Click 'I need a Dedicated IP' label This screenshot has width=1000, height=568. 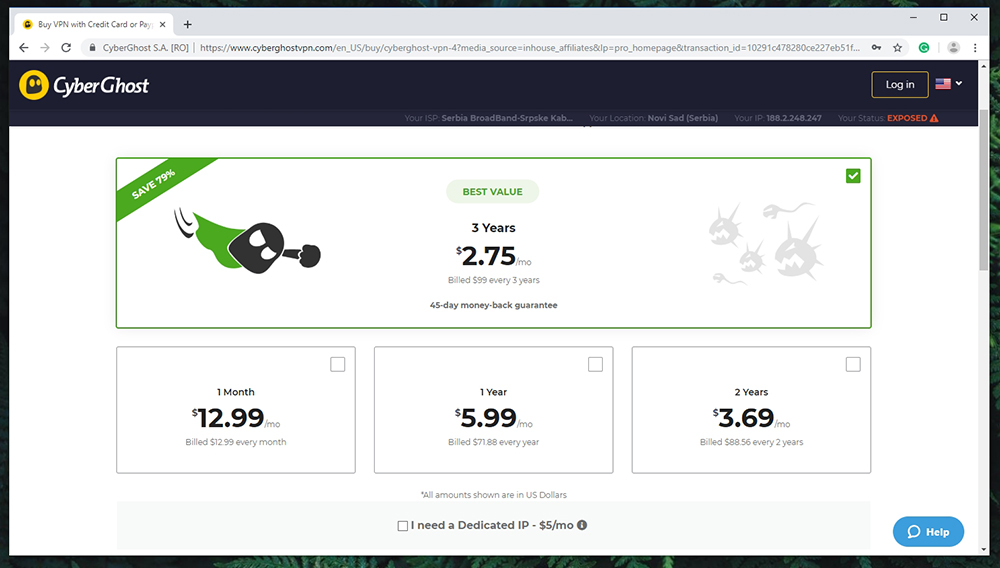(492, 525)
